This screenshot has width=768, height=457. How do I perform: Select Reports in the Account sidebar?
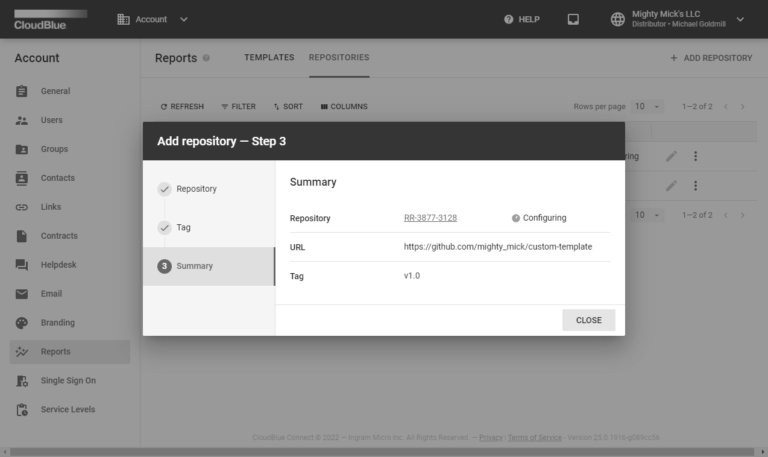70,352
